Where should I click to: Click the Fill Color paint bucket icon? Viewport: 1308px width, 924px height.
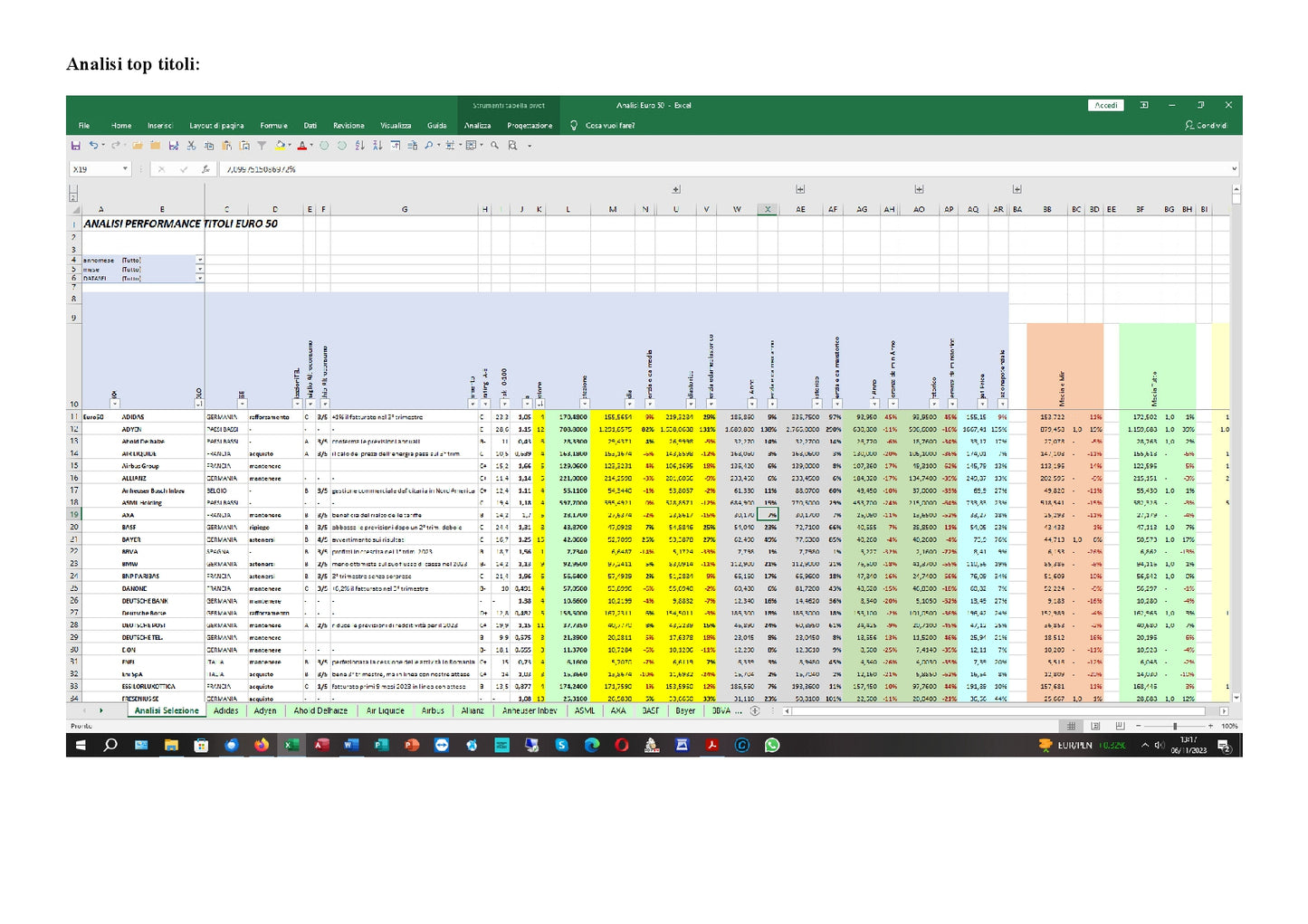pos(281,145)
